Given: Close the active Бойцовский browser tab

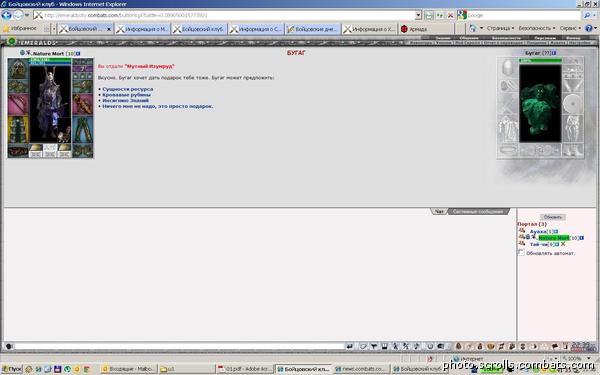Looking at the screenshot, I should click(109, 29).
